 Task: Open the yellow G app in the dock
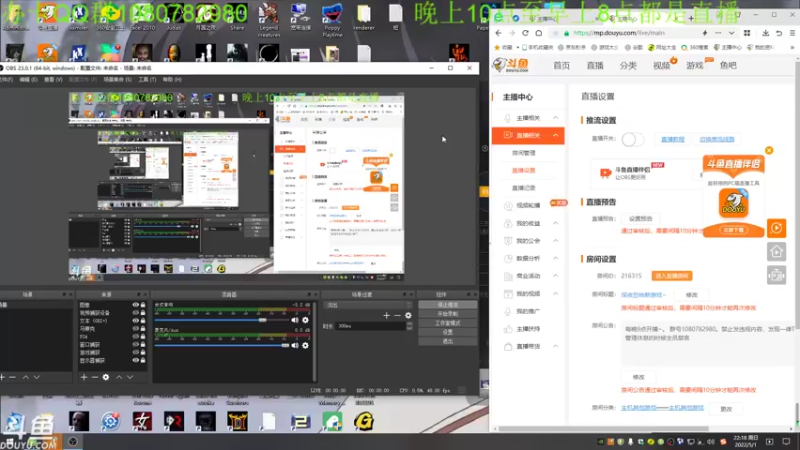pyautogui.click(x=364, y=421)
